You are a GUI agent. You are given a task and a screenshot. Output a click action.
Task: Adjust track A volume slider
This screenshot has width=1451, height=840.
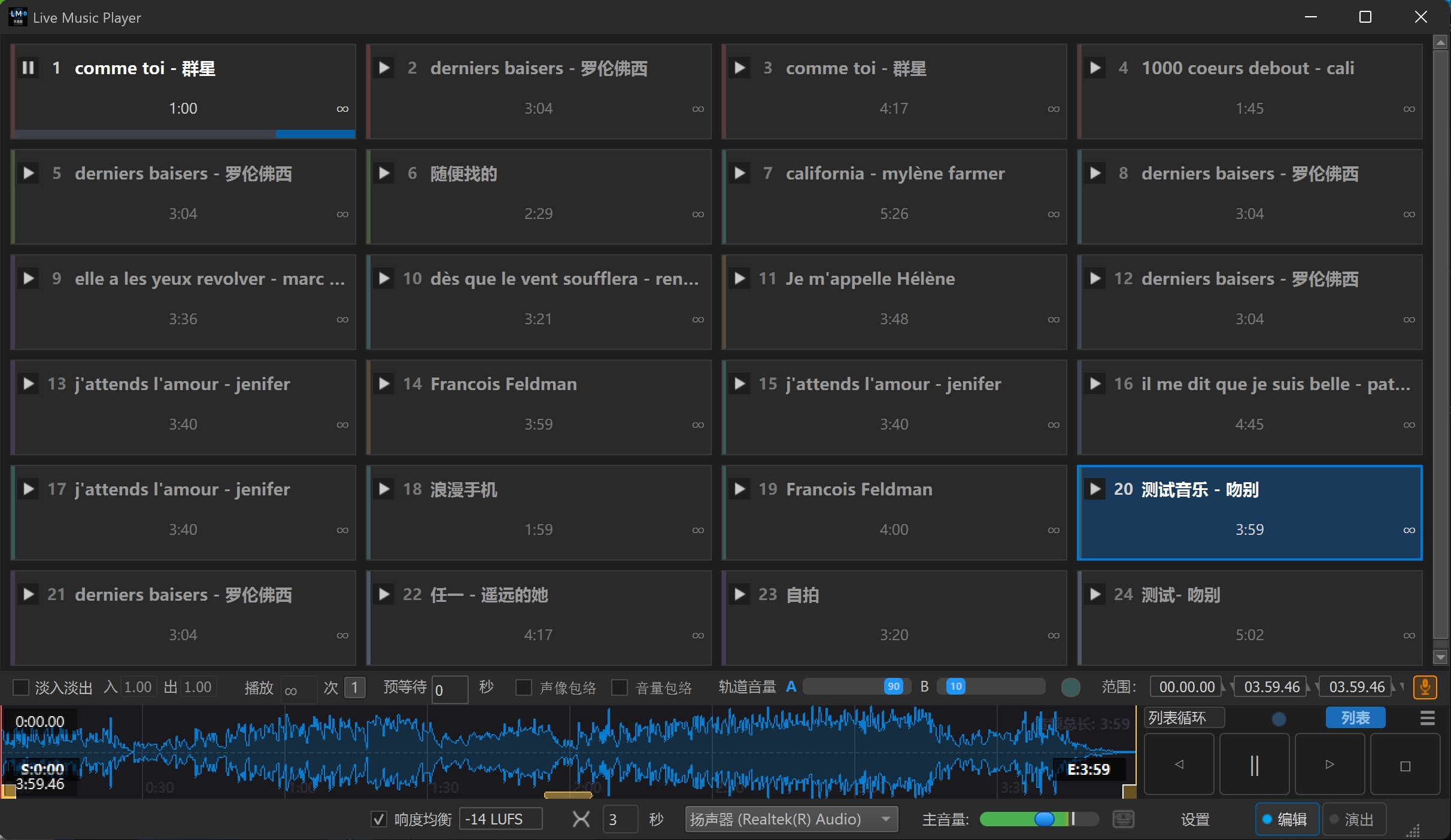click(x=857, y=687)
